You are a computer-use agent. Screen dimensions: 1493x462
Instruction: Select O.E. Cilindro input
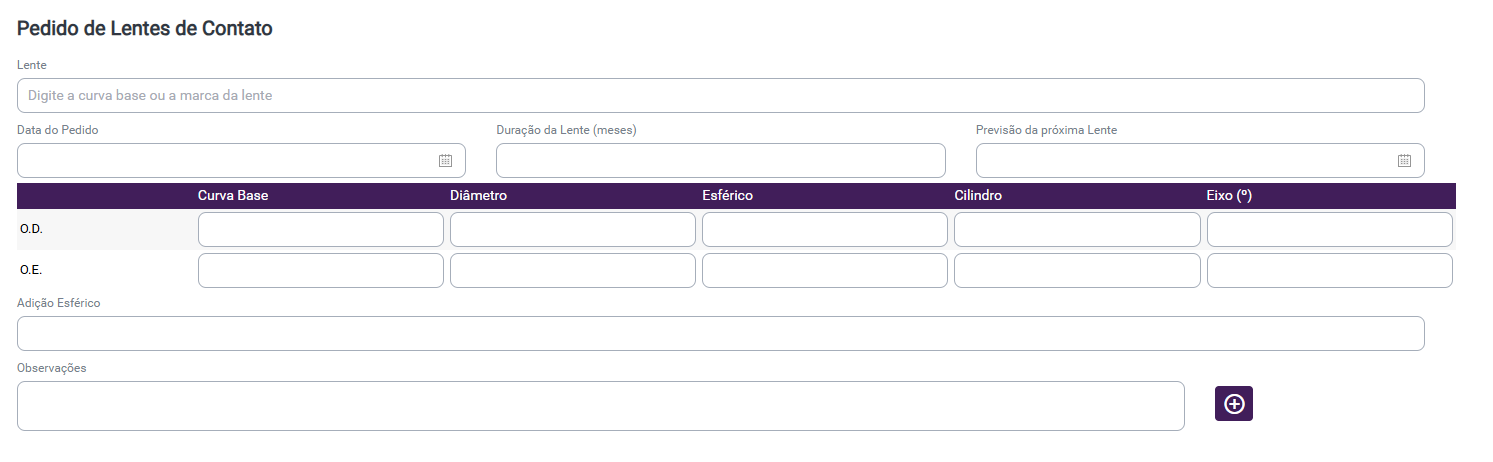[1077, 270]
